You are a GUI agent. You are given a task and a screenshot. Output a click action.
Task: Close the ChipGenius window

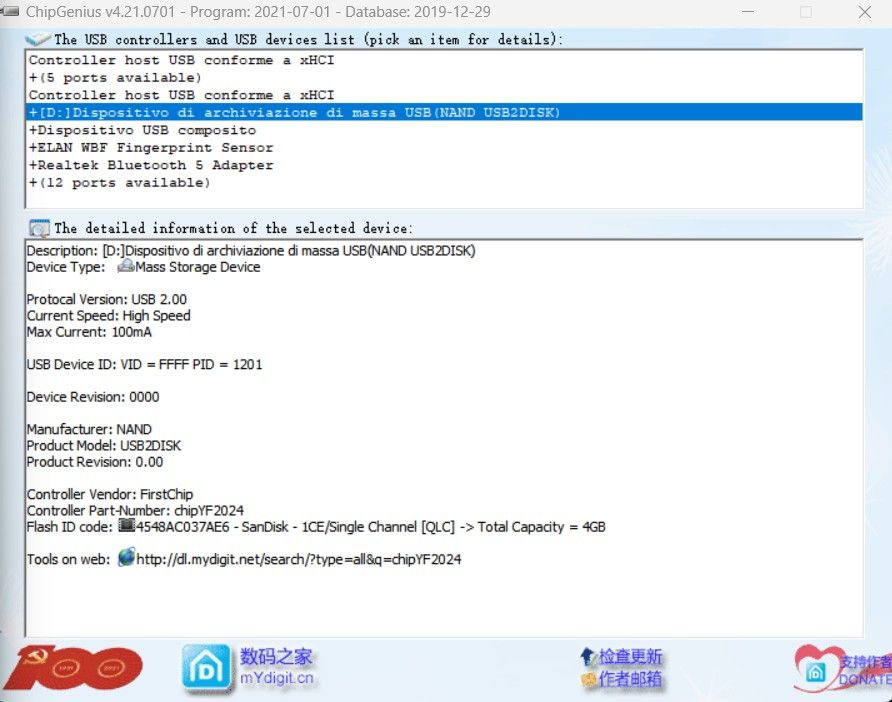[865, 11]
